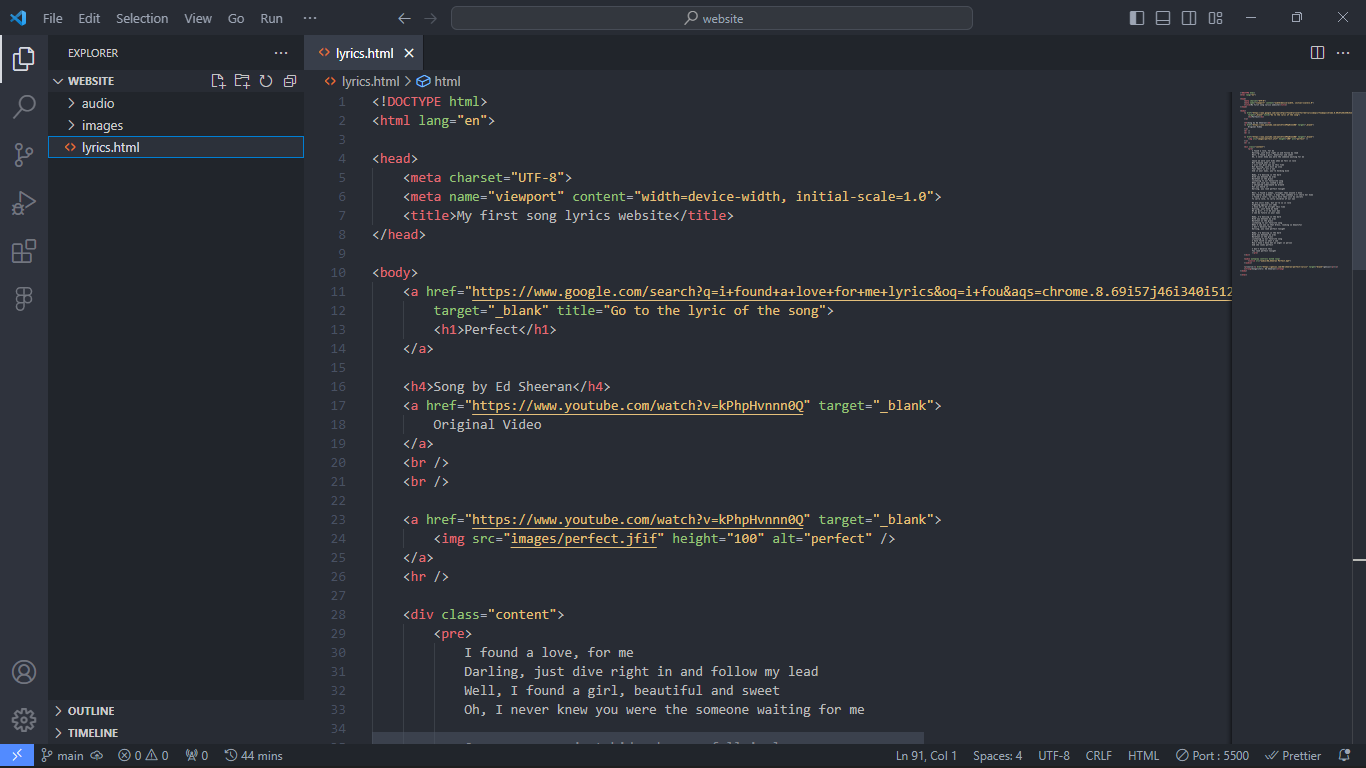The height and width of the screenshot is (768, 1366).
Task: Open Explorer views and more actions menu
Action: (x=281, y=53)
